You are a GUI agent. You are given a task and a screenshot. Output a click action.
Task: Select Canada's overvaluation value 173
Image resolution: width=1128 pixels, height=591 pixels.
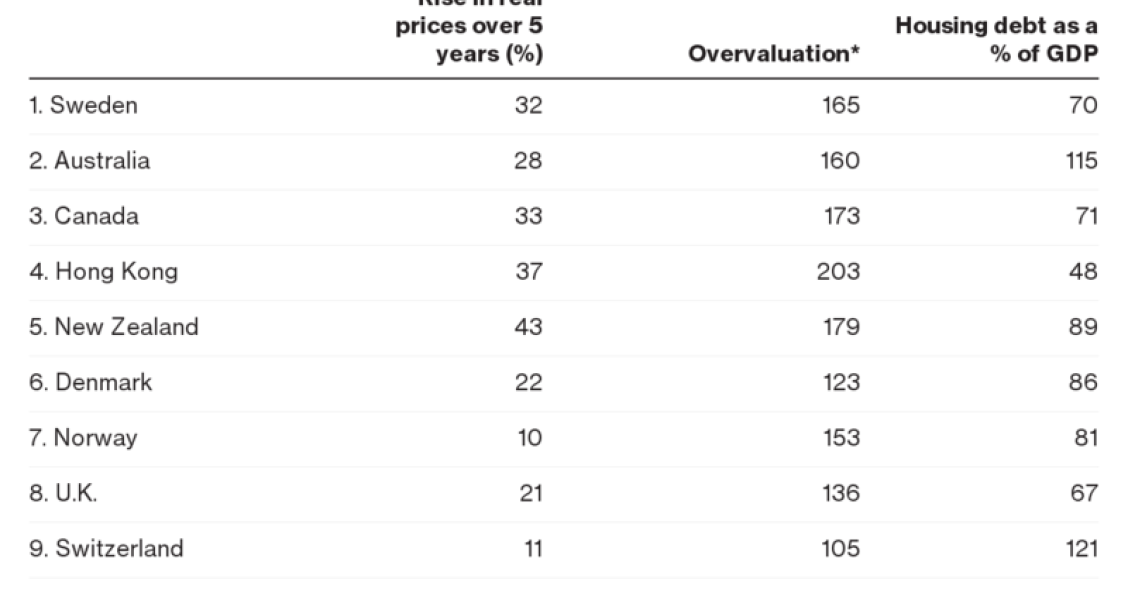tap(838, 216)
